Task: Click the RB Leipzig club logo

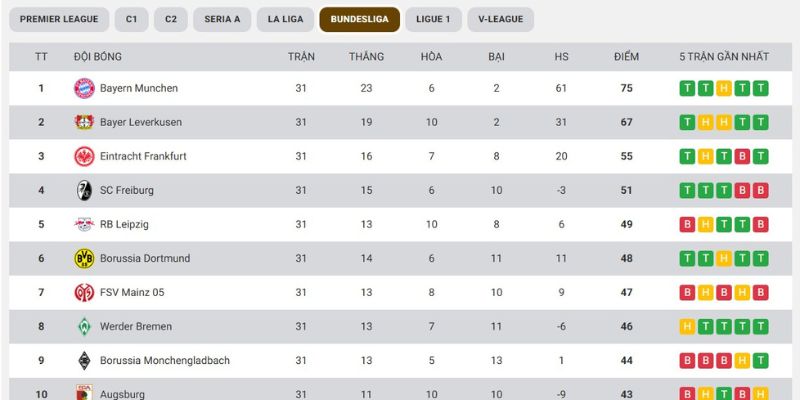Action: (x=83, y=224)
